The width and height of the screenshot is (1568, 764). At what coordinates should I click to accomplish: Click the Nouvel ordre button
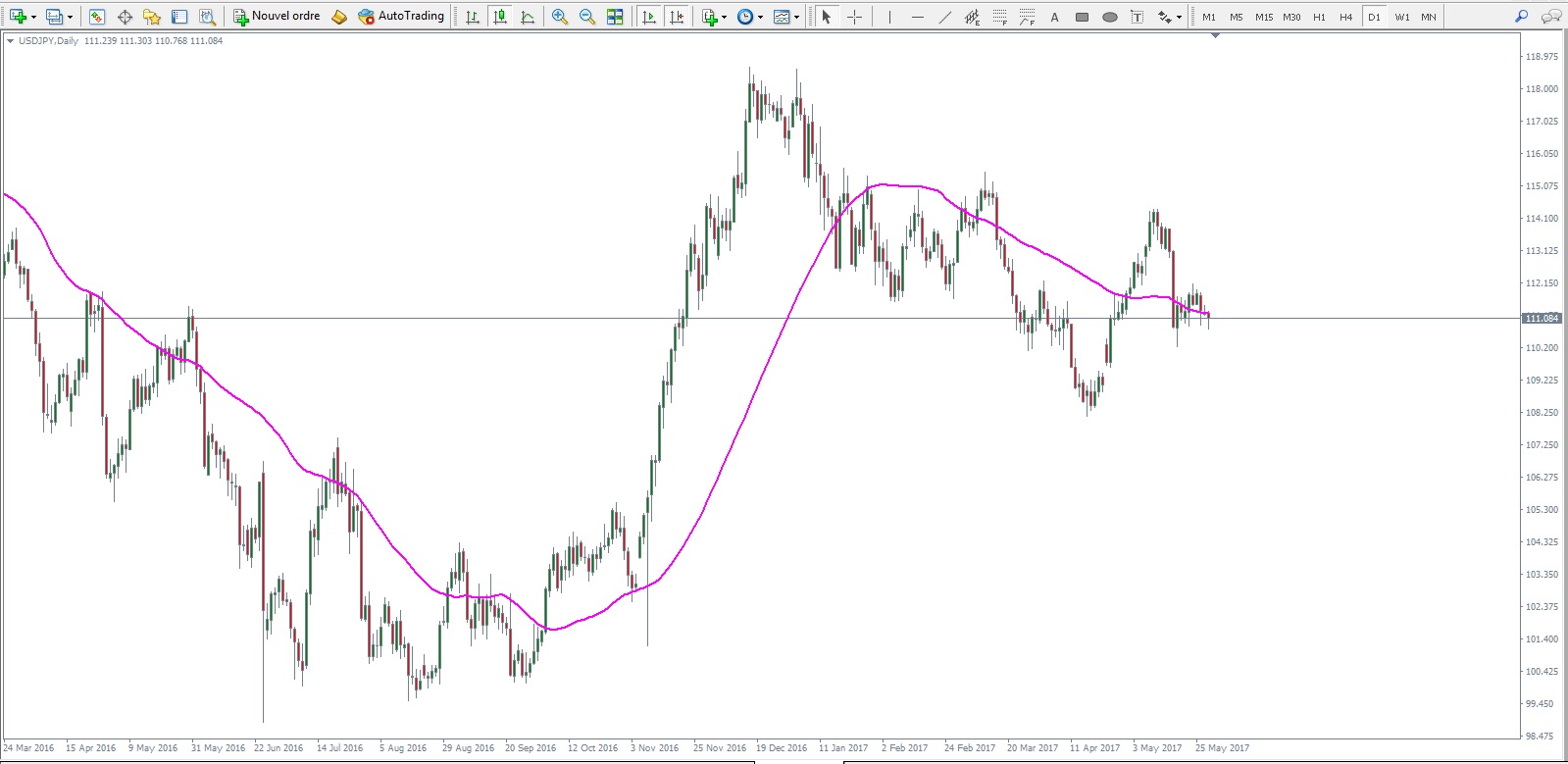277,17
